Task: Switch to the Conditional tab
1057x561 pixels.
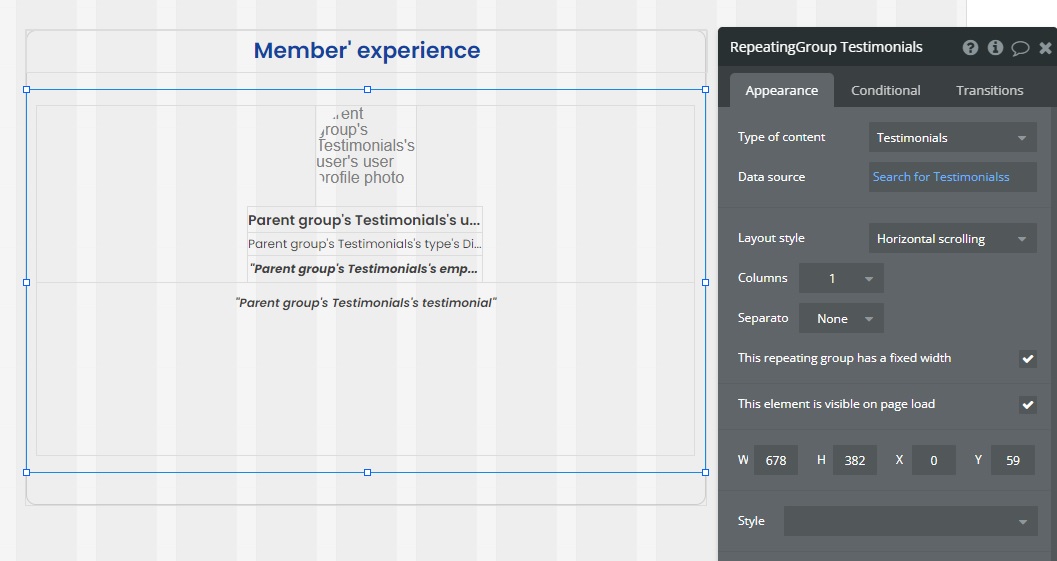Action: coord(885,90)
